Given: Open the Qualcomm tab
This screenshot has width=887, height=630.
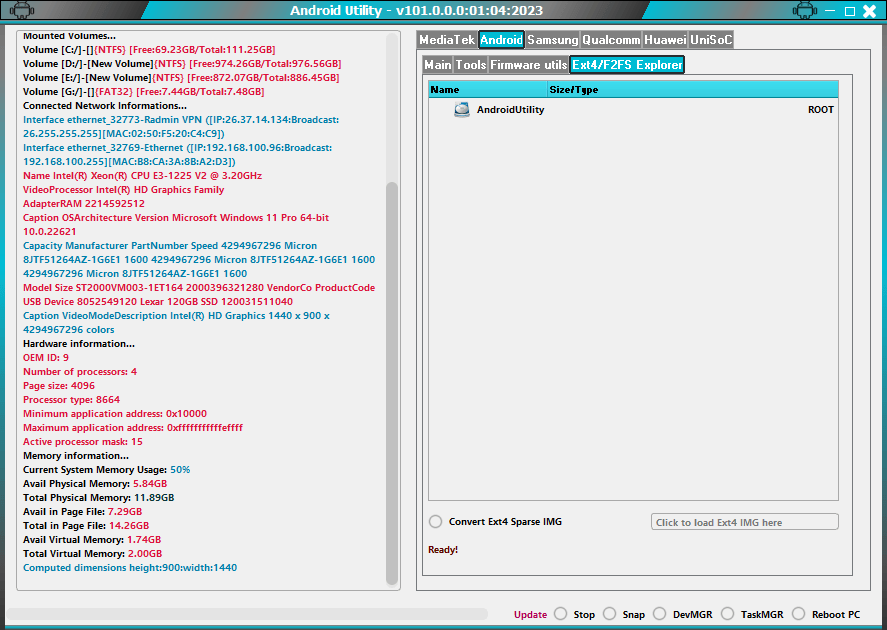Looking at the screenshot, I should pyautogui.click(x=610, y=41).
